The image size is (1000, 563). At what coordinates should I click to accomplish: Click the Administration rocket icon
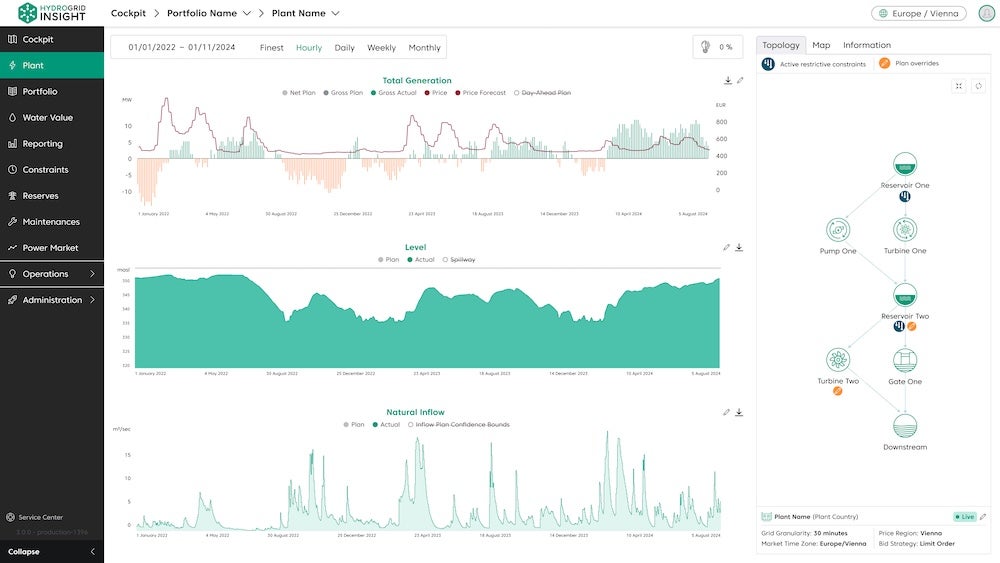click(x=12, y=300)
